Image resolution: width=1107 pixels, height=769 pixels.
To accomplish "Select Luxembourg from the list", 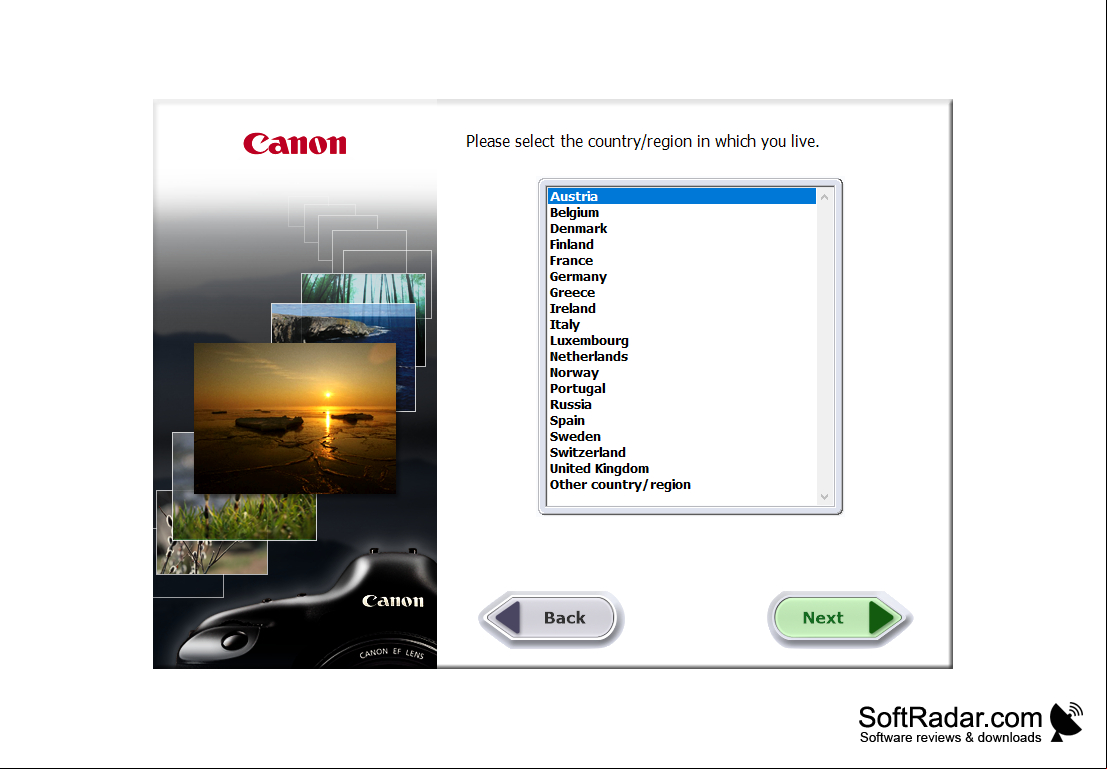I will pos(681,340).
